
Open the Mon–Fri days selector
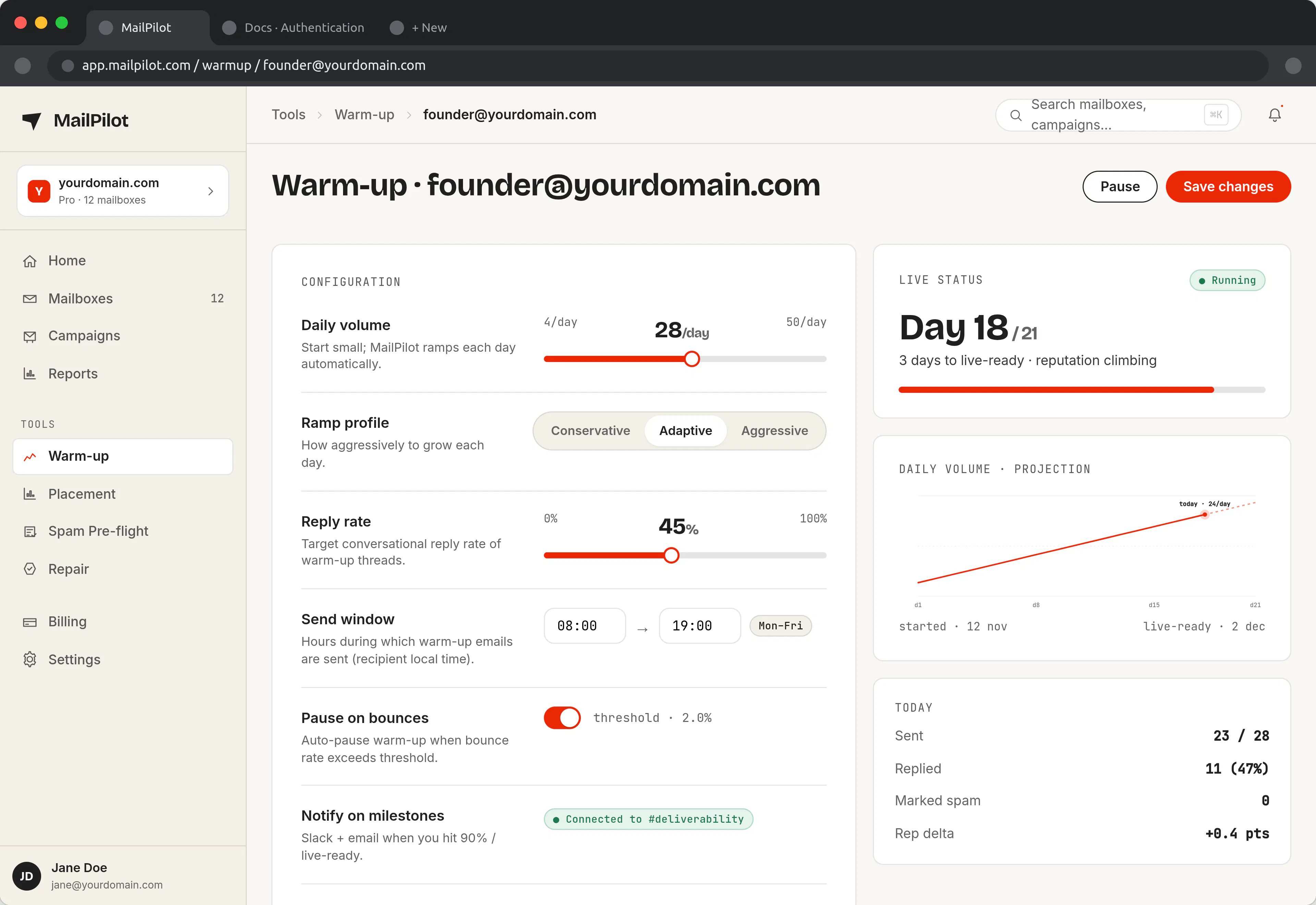(780, 626)
